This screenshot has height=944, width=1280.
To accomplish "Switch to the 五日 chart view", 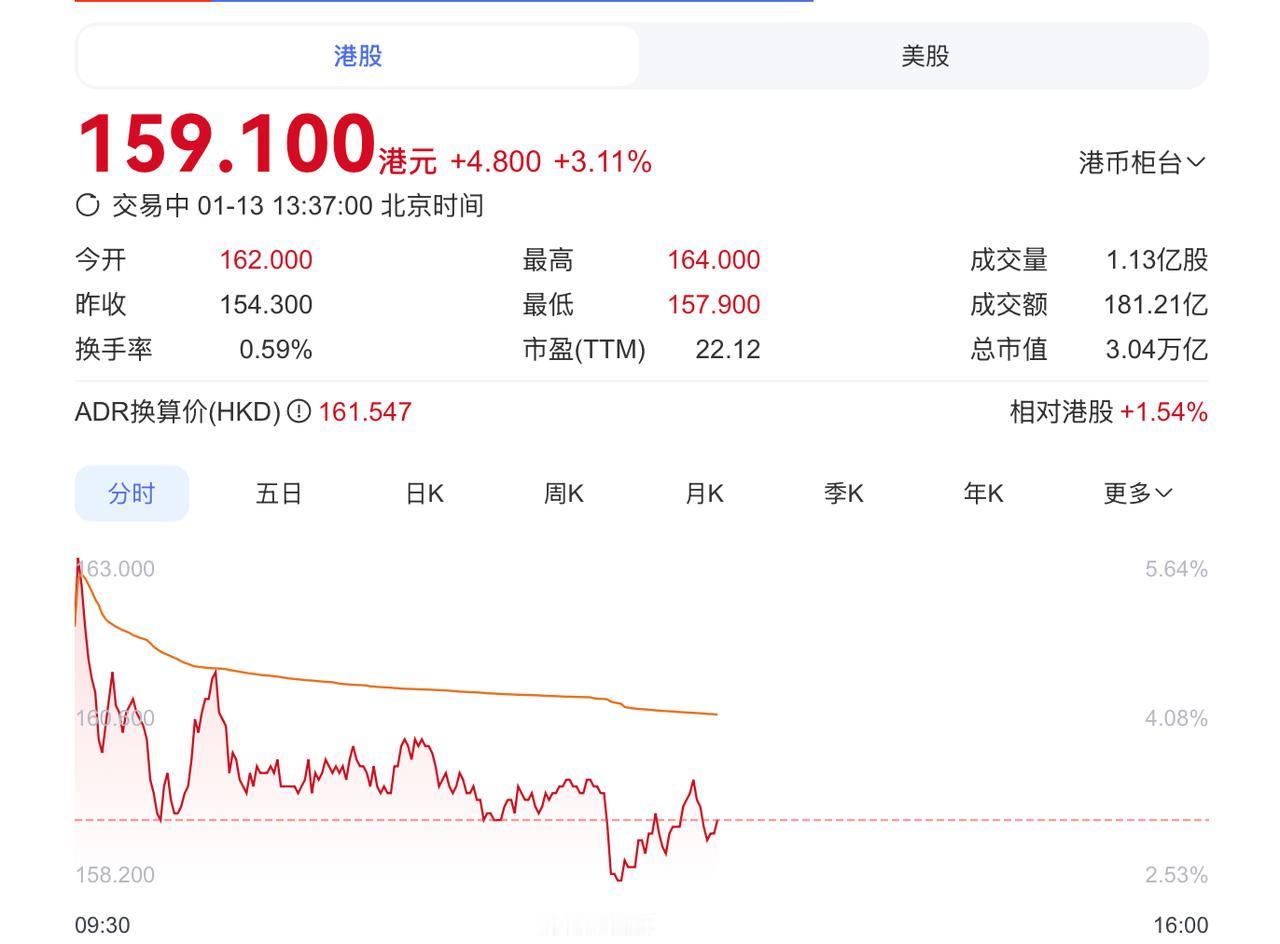I will [x=278, y=492].
